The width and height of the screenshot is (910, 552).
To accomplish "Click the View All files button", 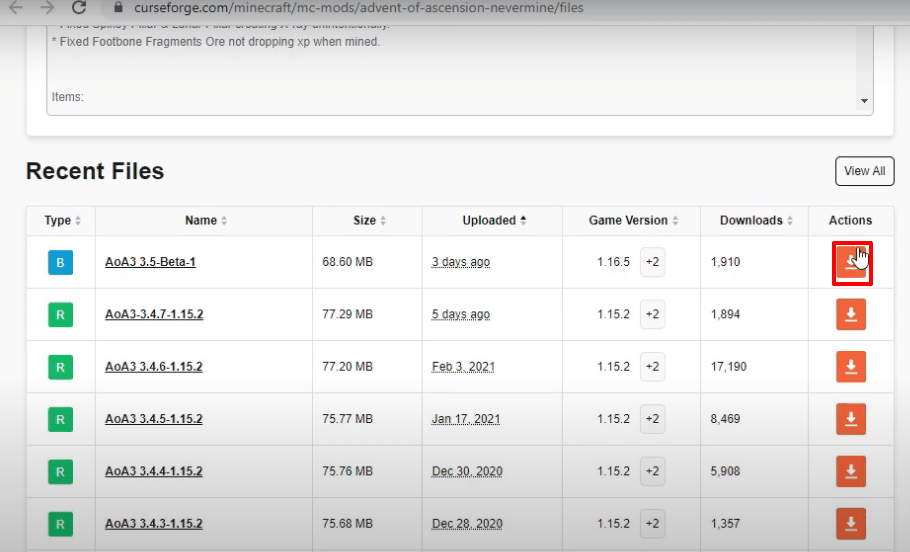I will point(864,171).
